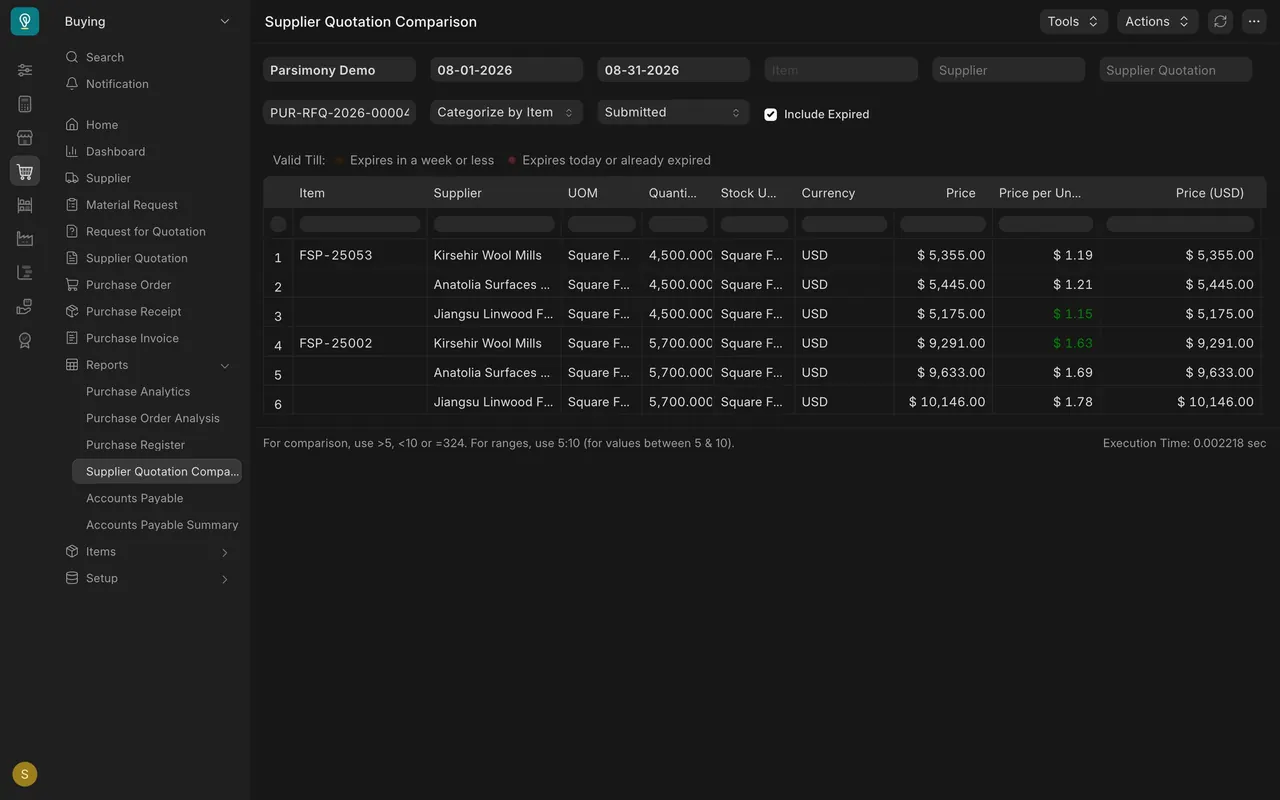This screenshot has width=1280, height=800.
Task: Click the refresh report icon
Action: (x=1220, y=21)
